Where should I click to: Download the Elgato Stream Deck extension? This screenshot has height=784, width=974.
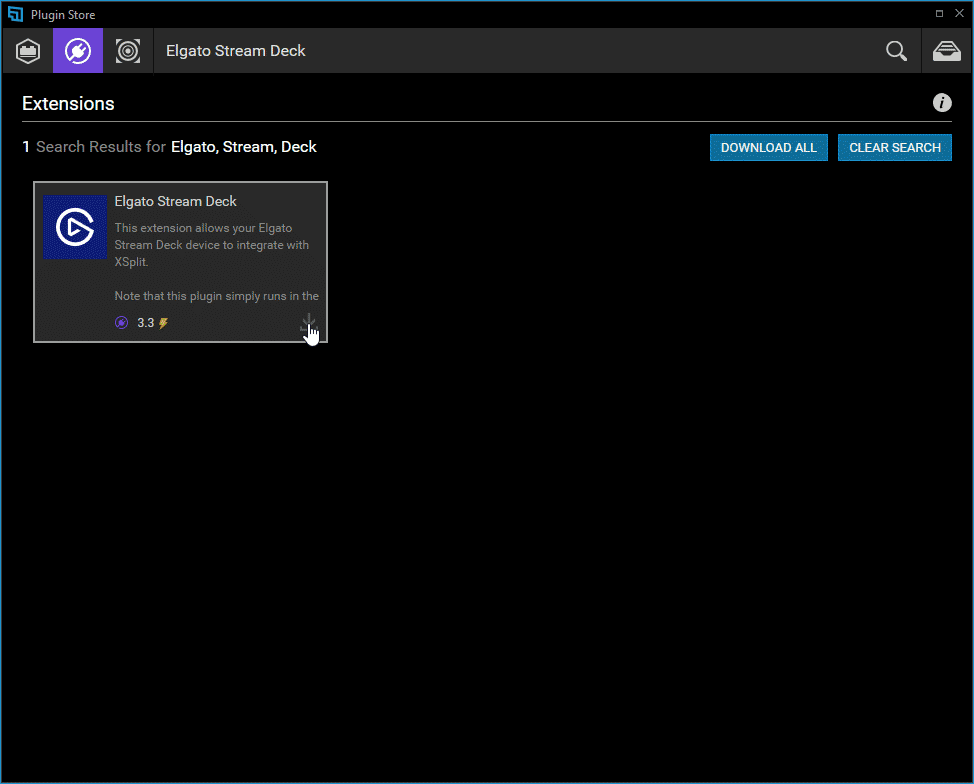pyautogui.click(x=308, y=323)
